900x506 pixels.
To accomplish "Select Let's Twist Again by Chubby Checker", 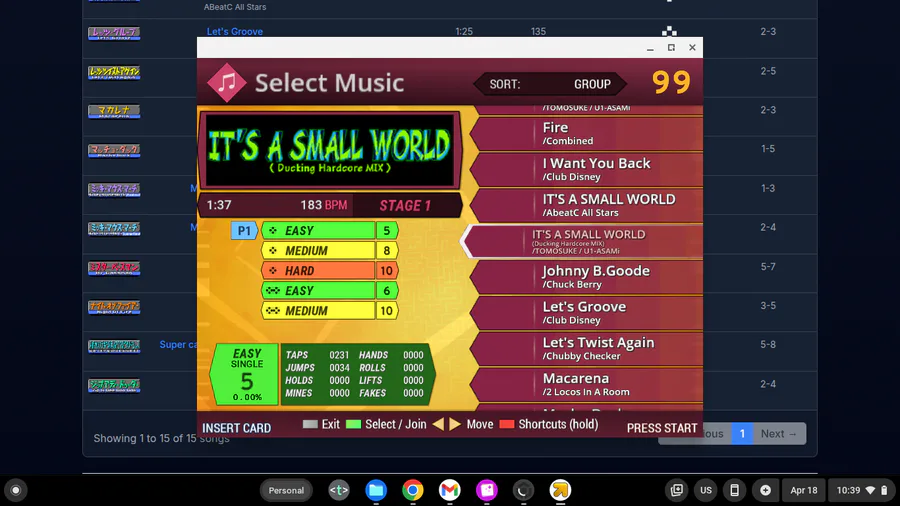I will click(587, 349).
